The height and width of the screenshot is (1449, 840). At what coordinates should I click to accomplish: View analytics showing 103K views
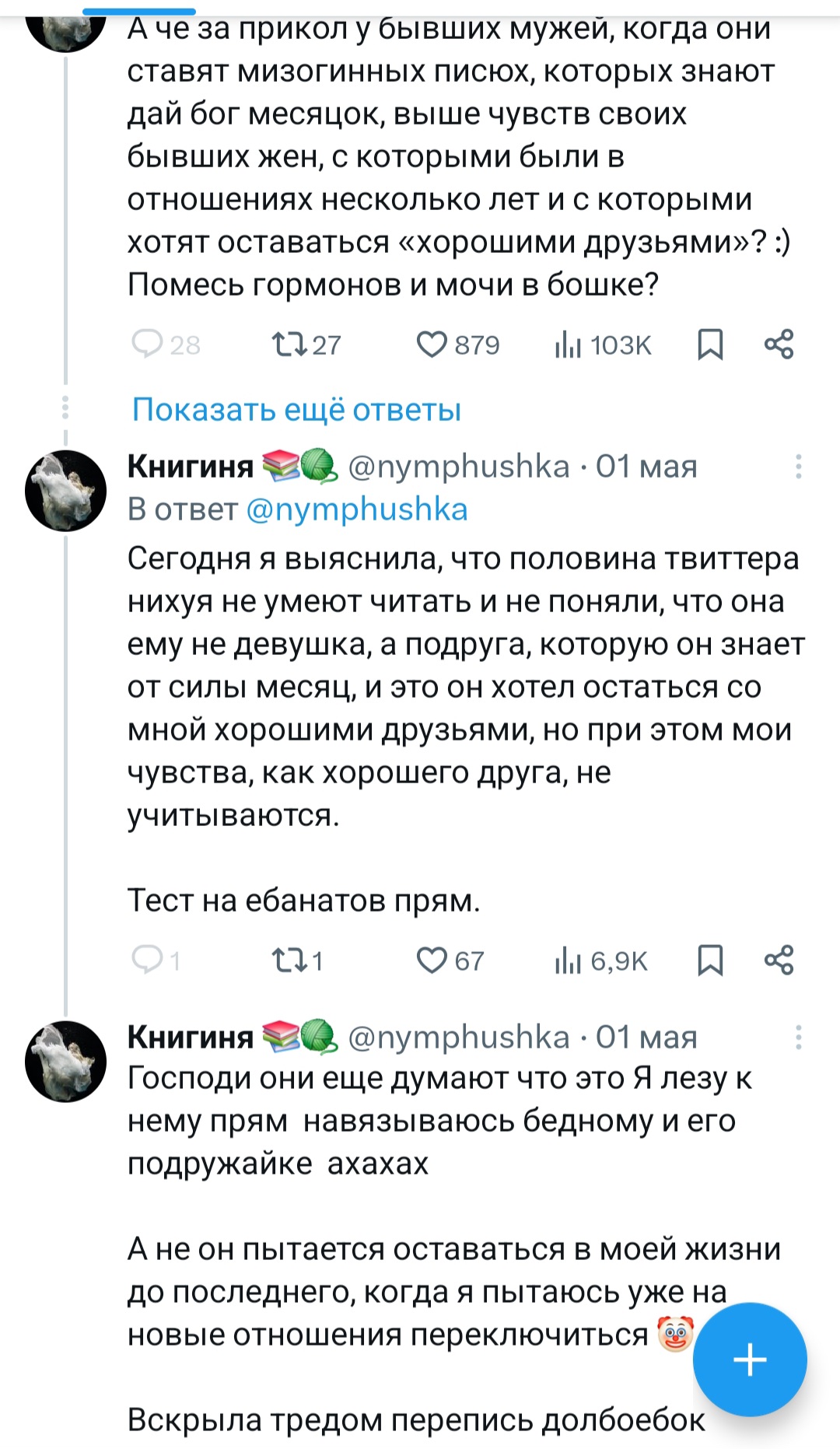[569, 344]
